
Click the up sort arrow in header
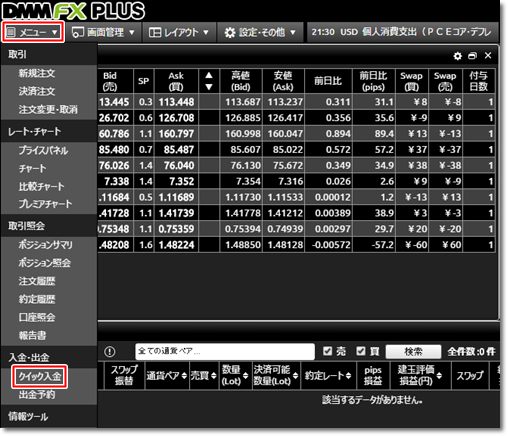click(x=209, y=75)
